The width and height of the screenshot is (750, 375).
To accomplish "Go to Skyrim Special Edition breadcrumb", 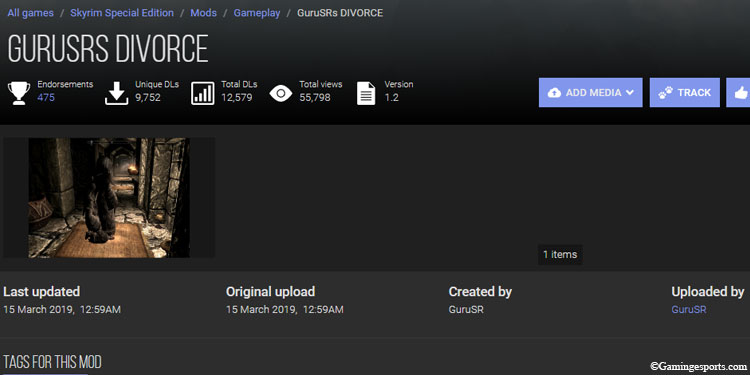I will [122, 13].
